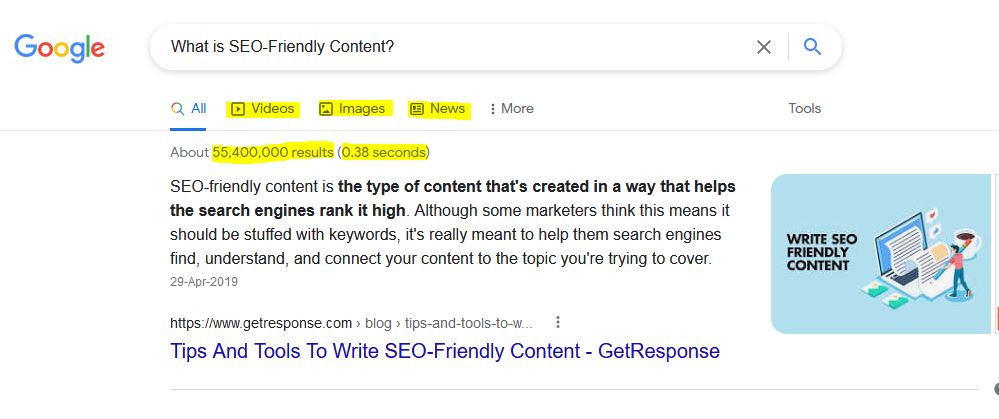
Task: Click the getresponse.com breadcrumb URL
Action: pyautogui.click(x=351, y=323)
